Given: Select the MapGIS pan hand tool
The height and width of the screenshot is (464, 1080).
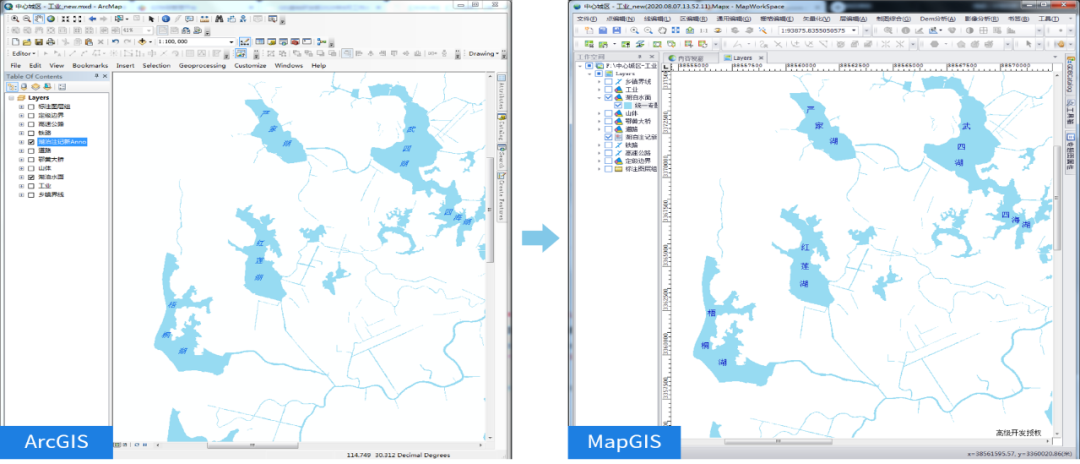Looking at the screenshot, I should coord(662,30).
